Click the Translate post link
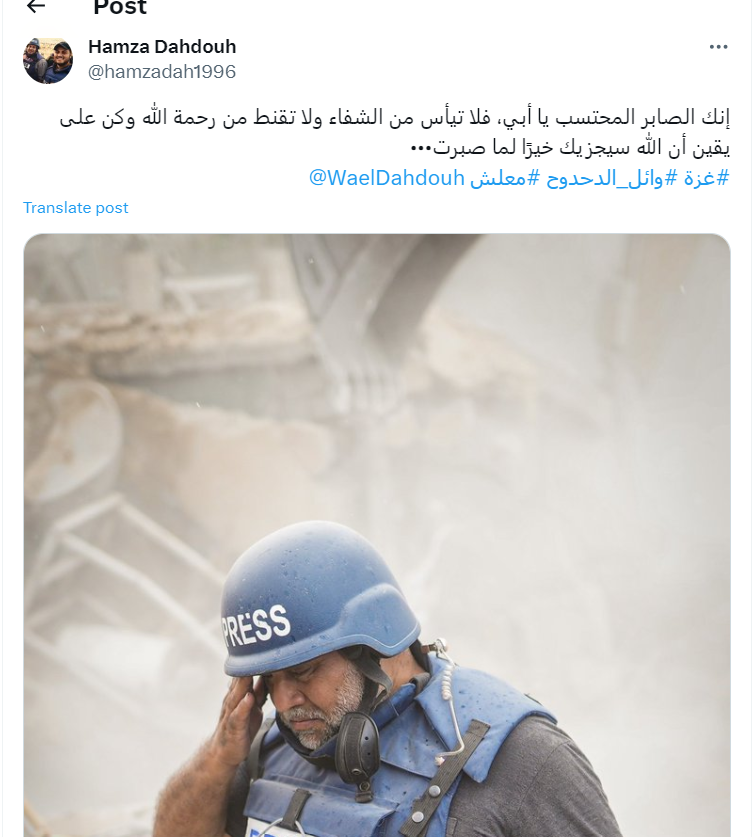Image resolution: width=755 pixels, height=837 pixels. (75, 208)
